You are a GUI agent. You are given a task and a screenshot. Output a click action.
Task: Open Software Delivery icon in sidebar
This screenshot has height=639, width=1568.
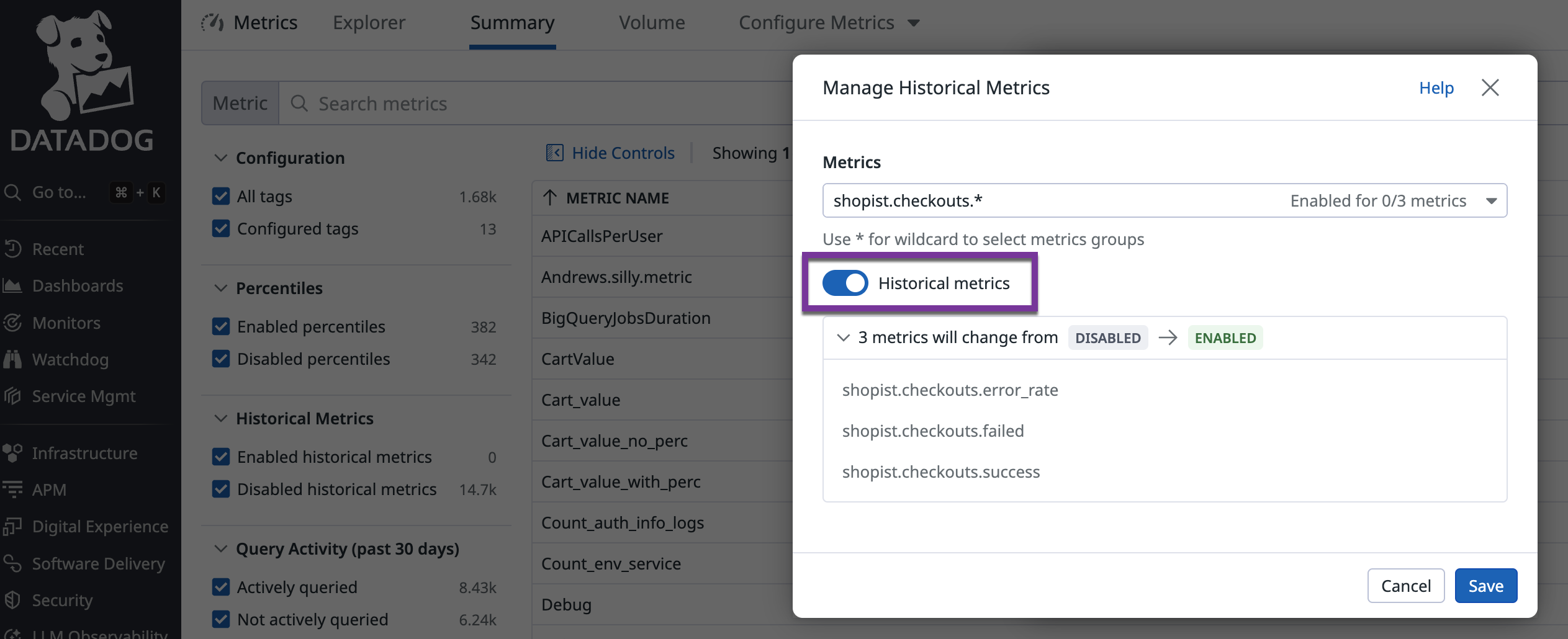pyautogui.click(x=12, y=563)
